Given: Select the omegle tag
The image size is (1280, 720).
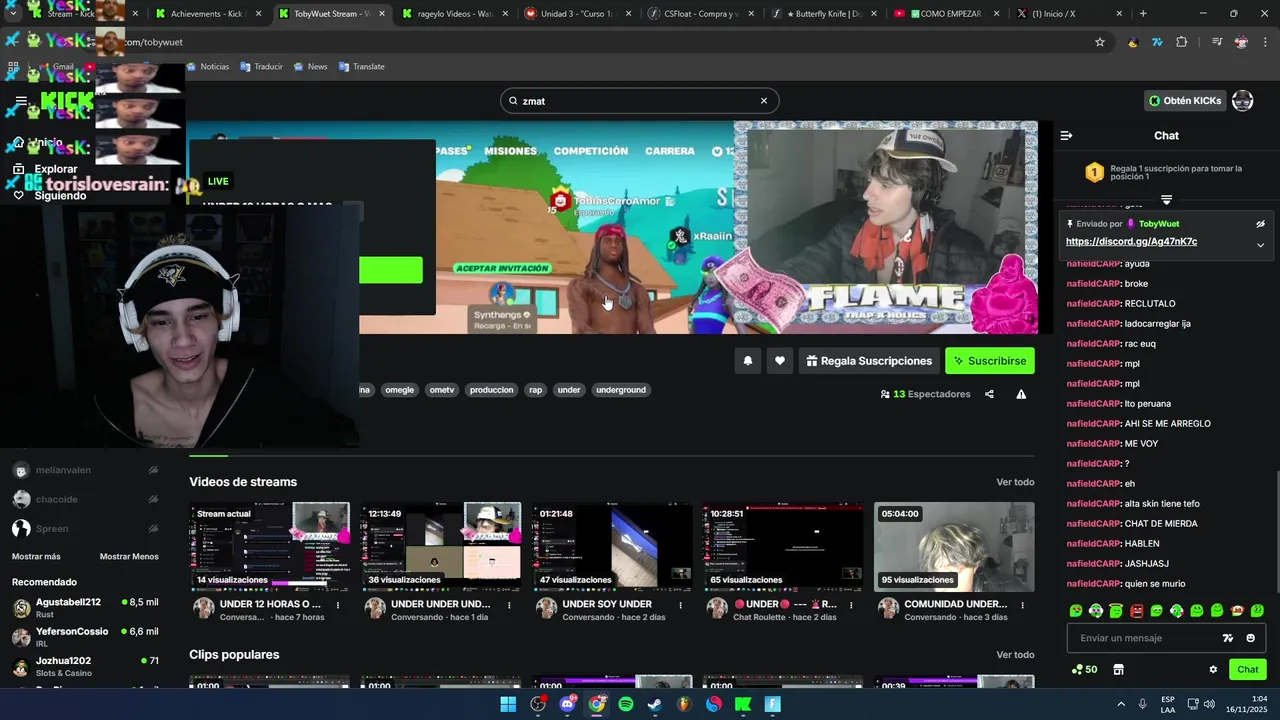Looking at the screenshot, I should pyautogui.click(x=399, y=390).
